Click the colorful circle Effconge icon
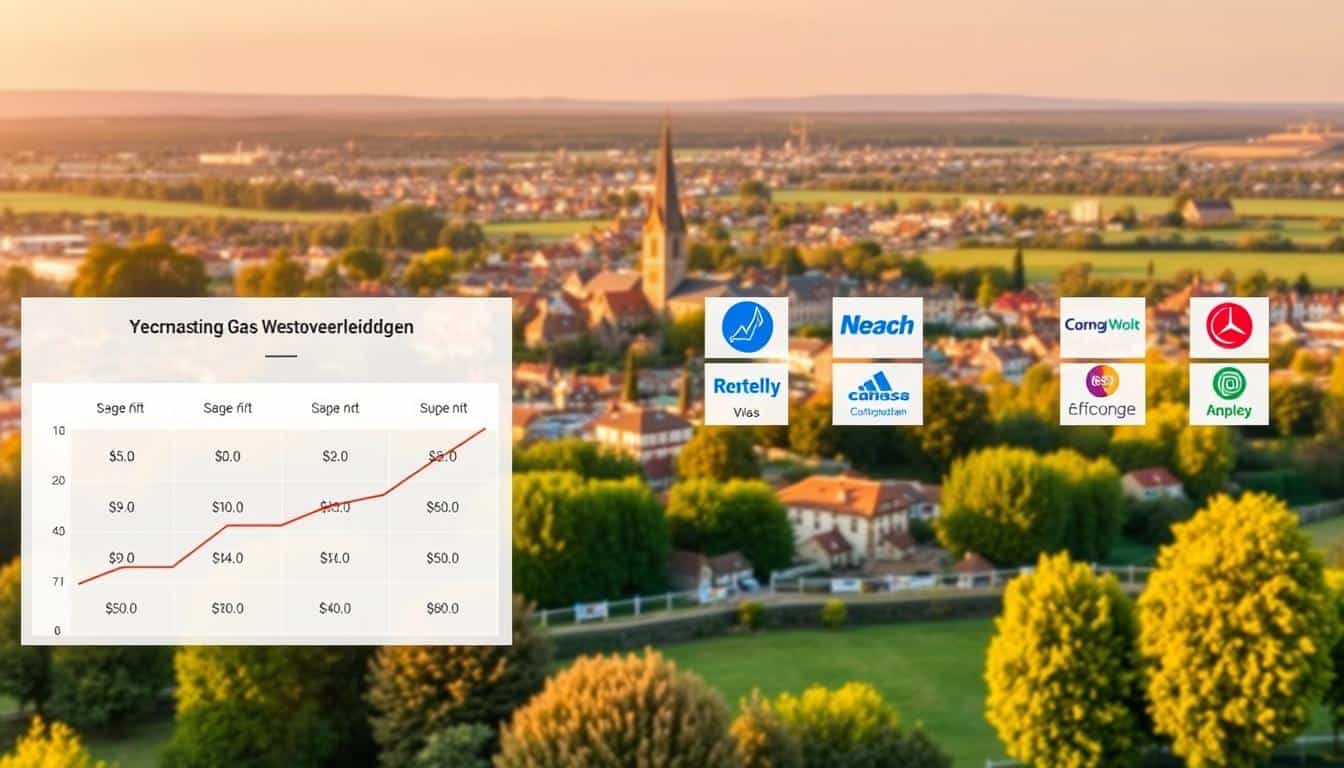The height and width of the screenshot is (768, 1344). click(1102, 381)
